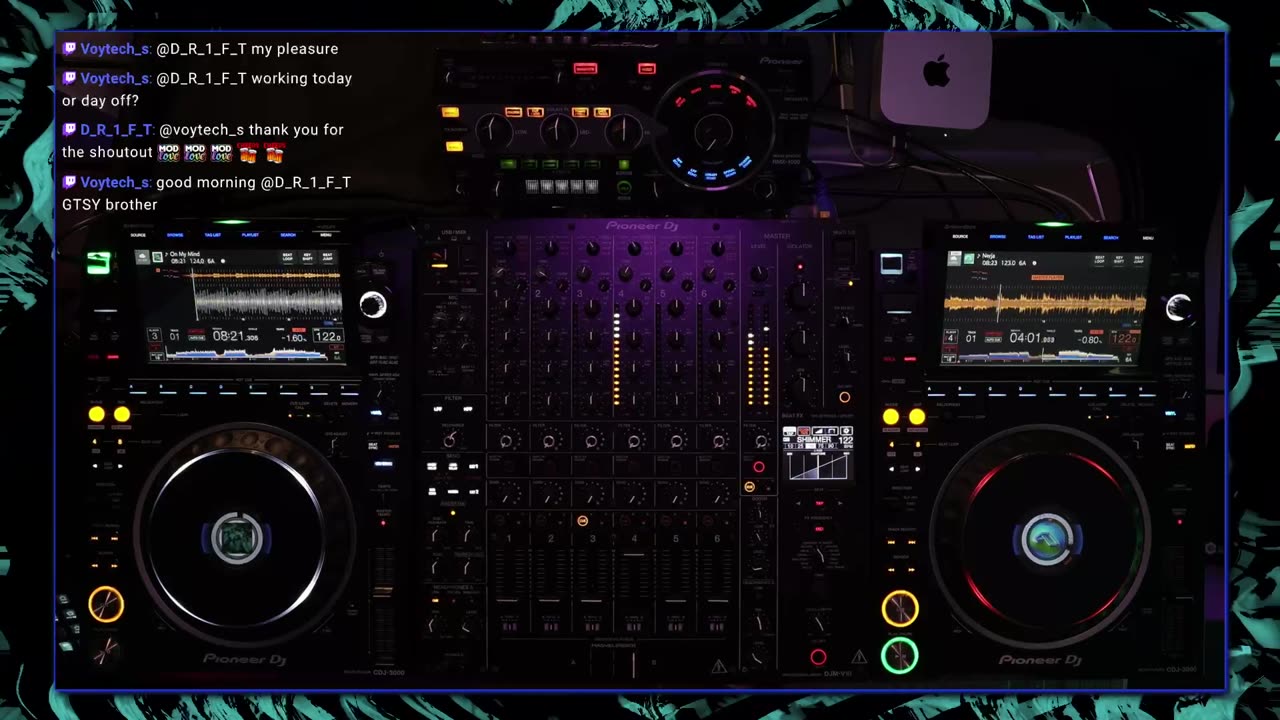This screenshot has width=1280, height=720.
Task: Open the MENU tab on the Neja deck
Action: [1148, 237]
